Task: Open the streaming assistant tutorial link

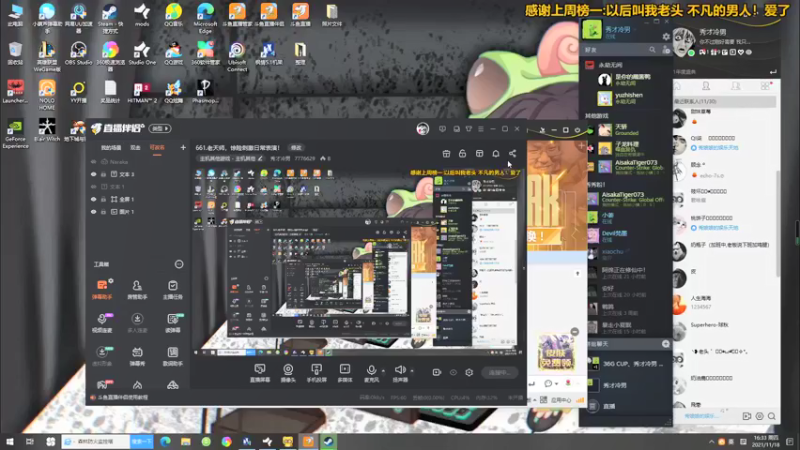Action: pyautogui.click(x=119, y=397)
